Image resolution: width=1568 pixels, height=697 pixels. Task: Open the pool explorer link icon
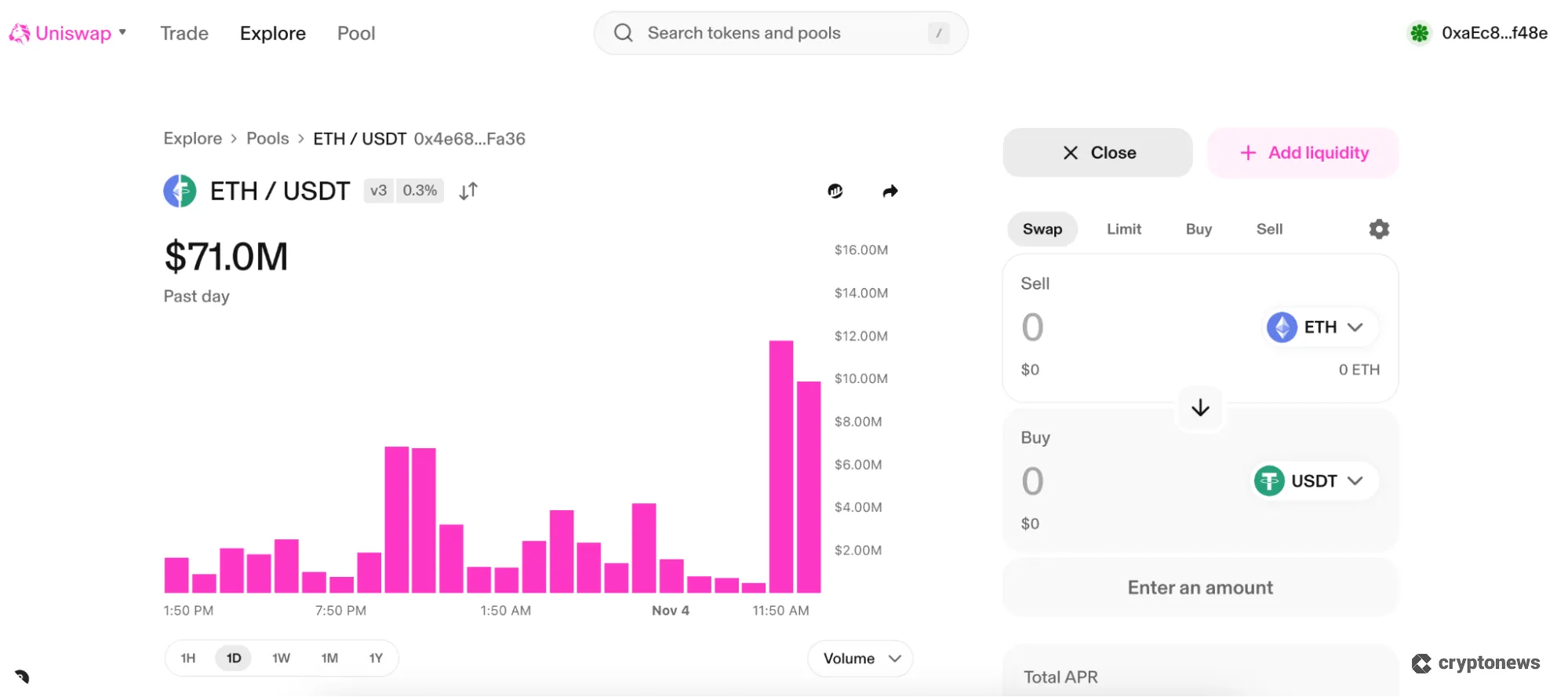click(x=835, y=192)
